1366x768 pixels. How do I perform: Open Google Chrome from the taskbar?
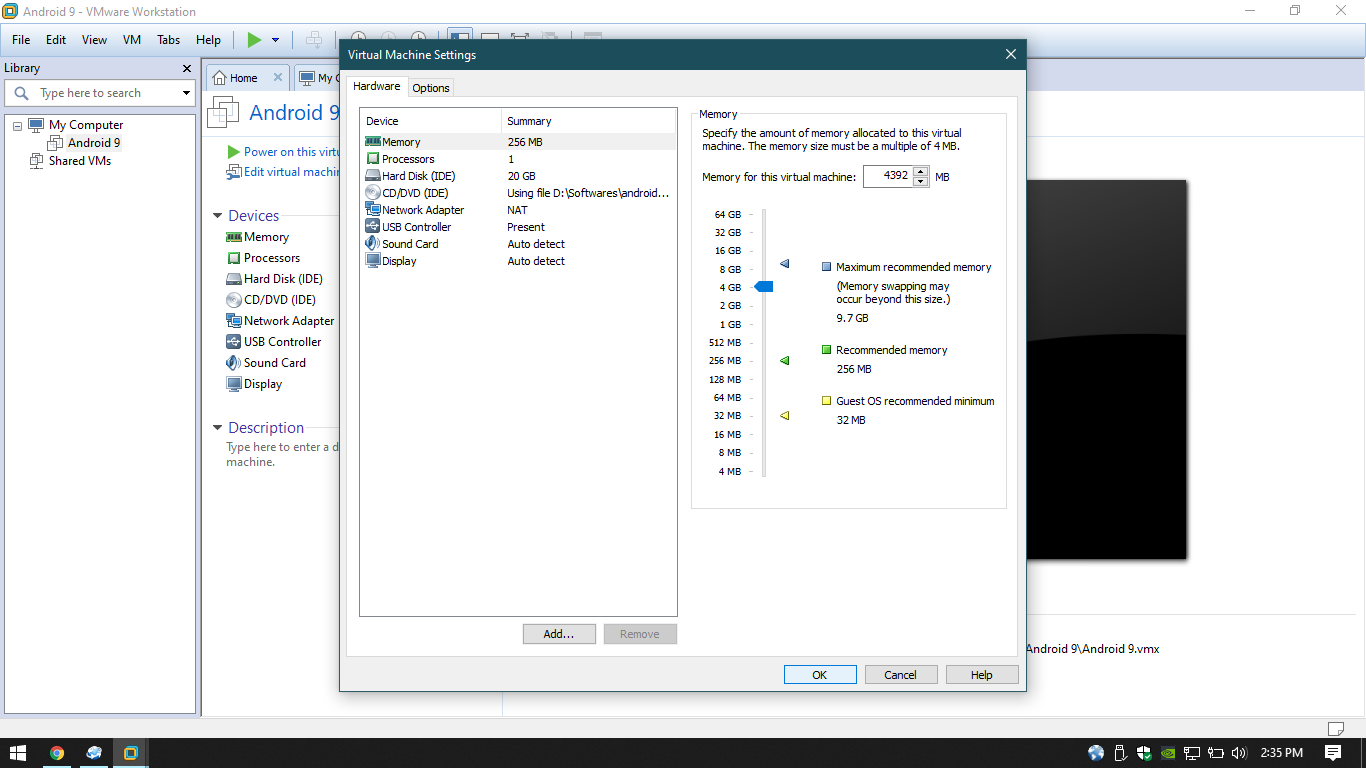pyautogui.click(x=58, y=752)
